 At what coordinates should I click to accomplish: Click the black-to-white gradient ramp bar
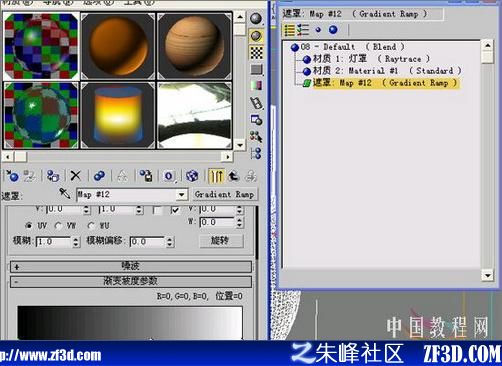coord(130,323)
